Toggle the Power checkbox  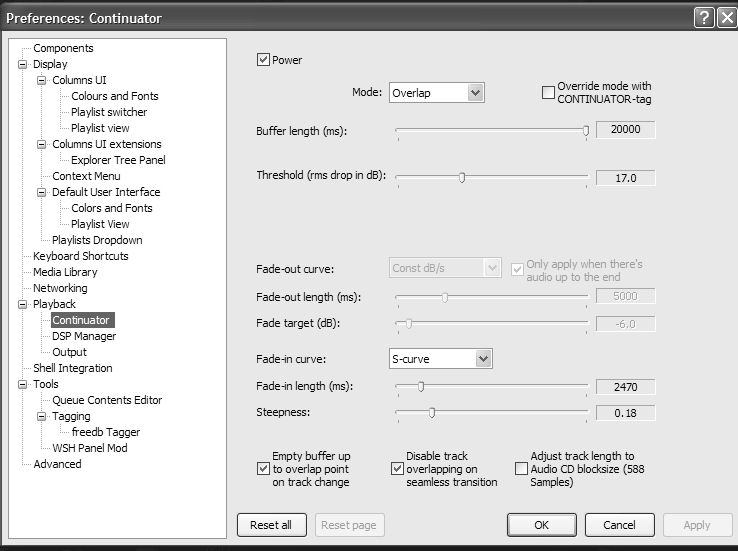264,60
